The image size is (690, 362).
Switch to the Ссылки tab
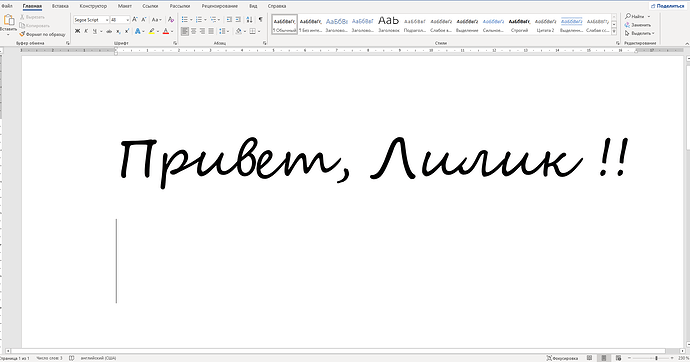tap(150, 6)
